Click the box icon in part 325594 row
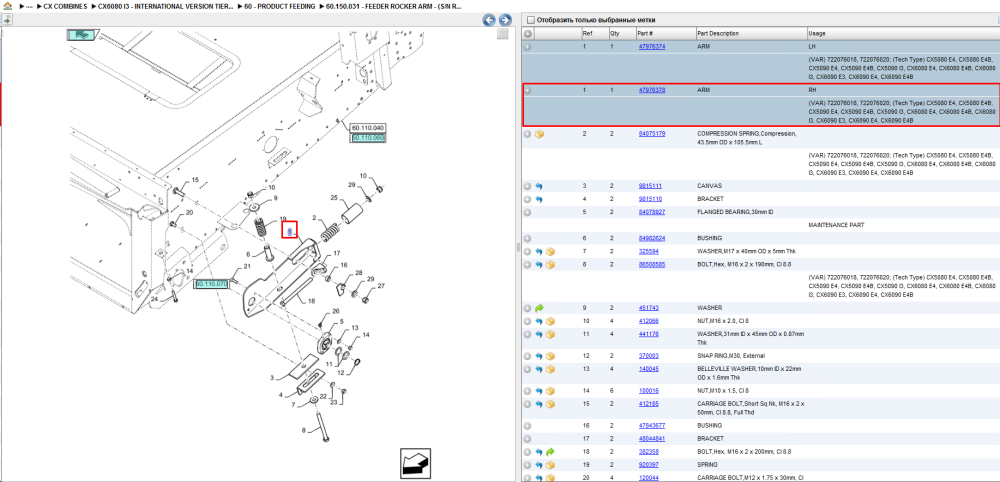This screenshot has width=1000, height=482. 550,251
